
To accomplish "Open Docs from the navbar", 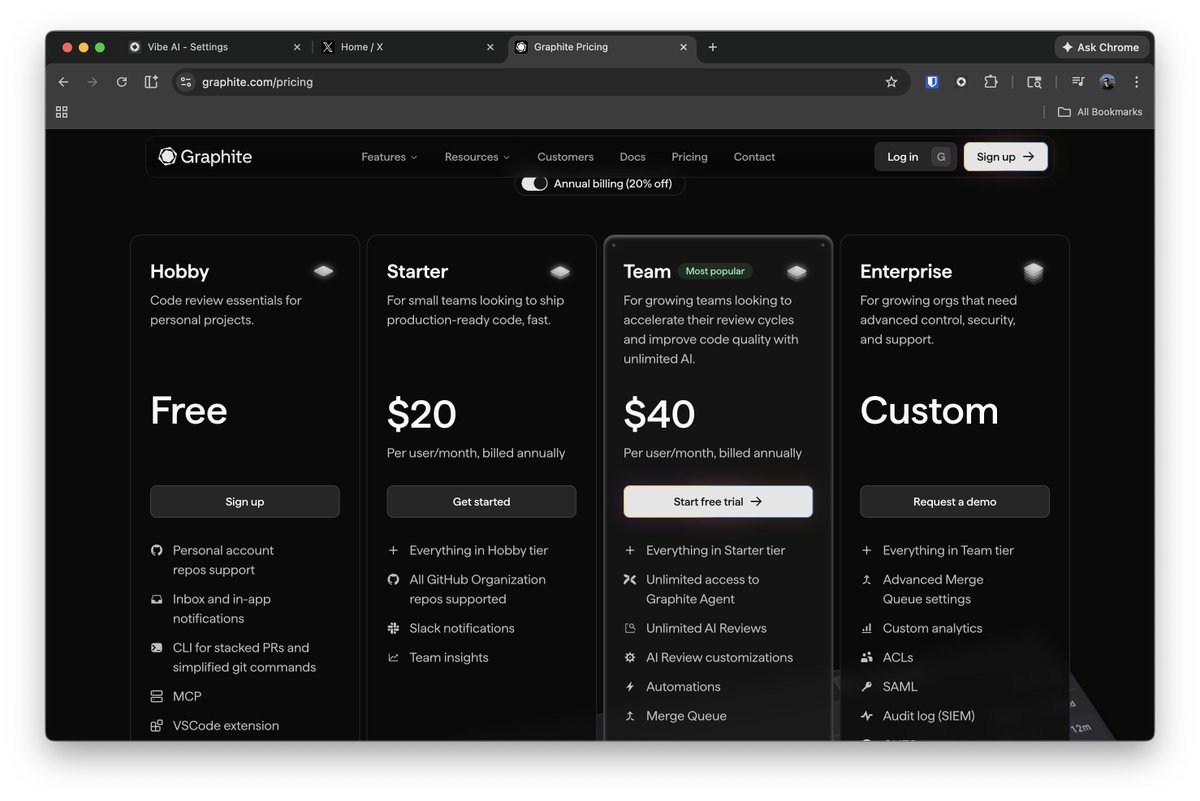I will coord(632,157).
